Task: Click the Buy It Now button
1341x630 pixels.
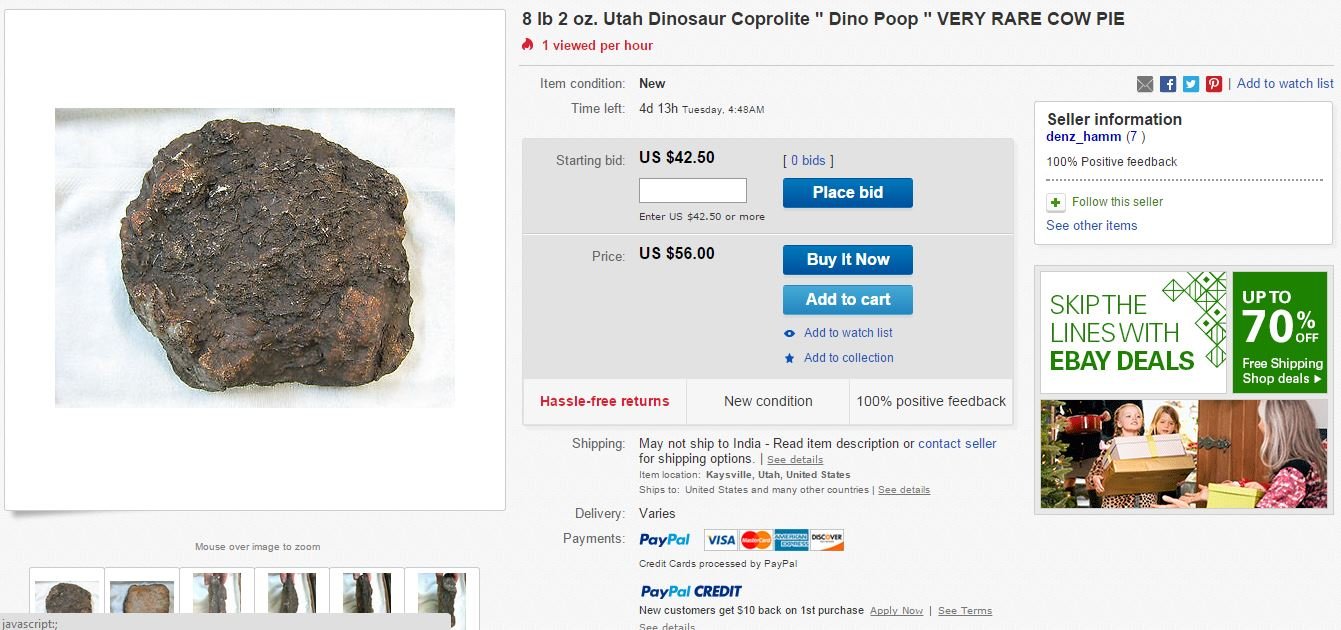Action: (848, 260)
